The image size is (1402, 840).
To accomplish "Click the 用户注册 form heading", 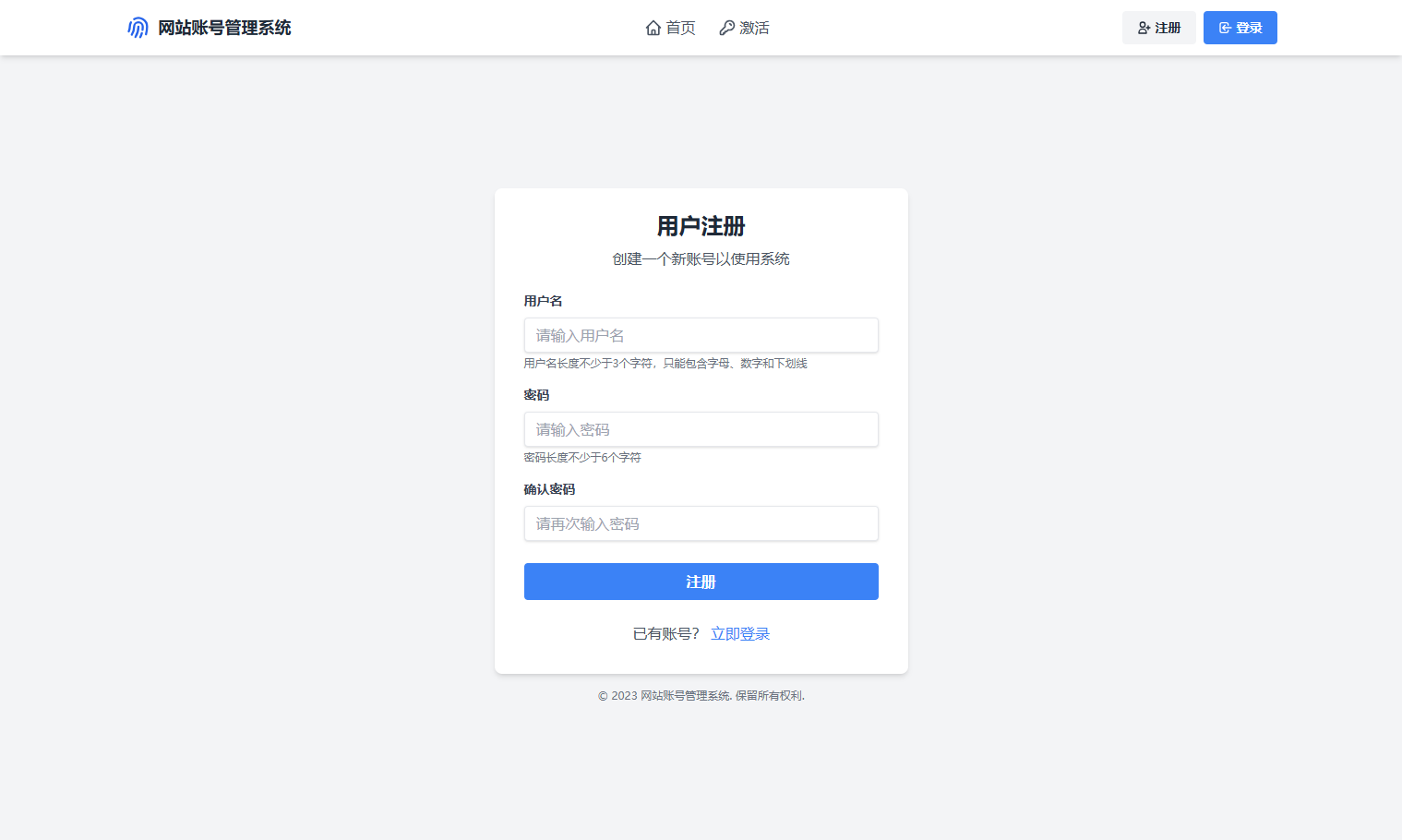I will click(701, 226).
